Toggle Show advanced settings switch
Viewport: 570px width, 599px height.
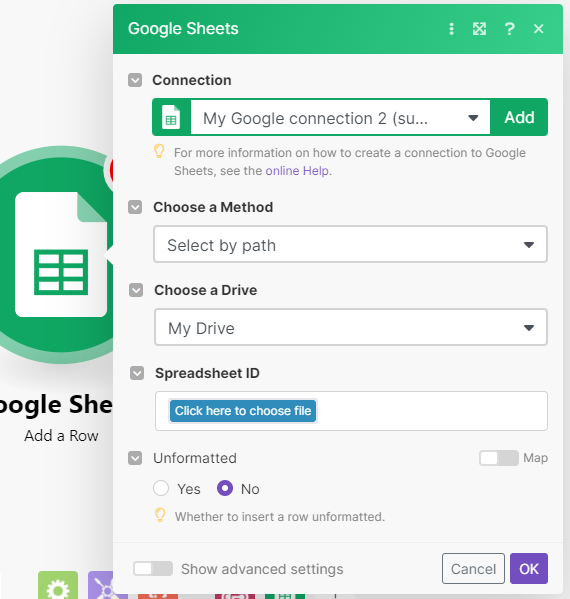pyautogui.click(x=153, y=569)
